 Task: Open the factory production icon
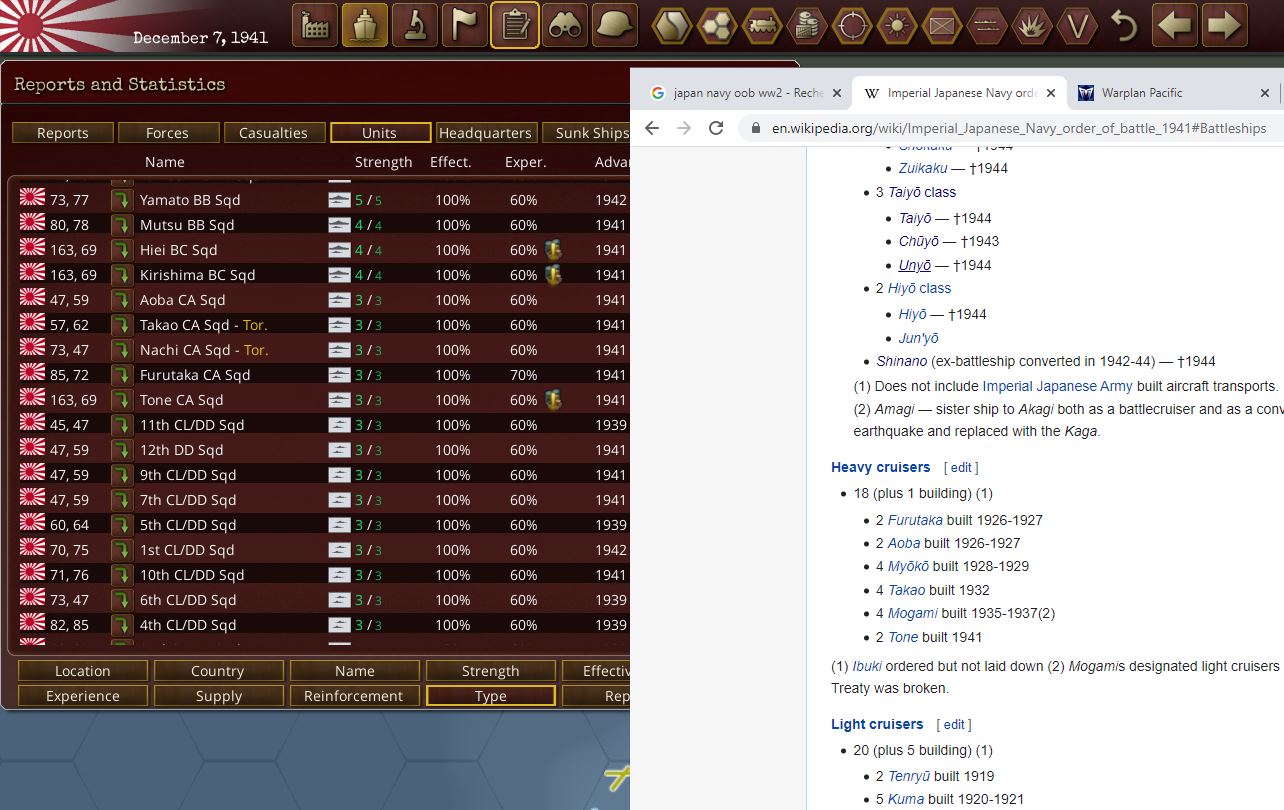click(x=315, y=25)
